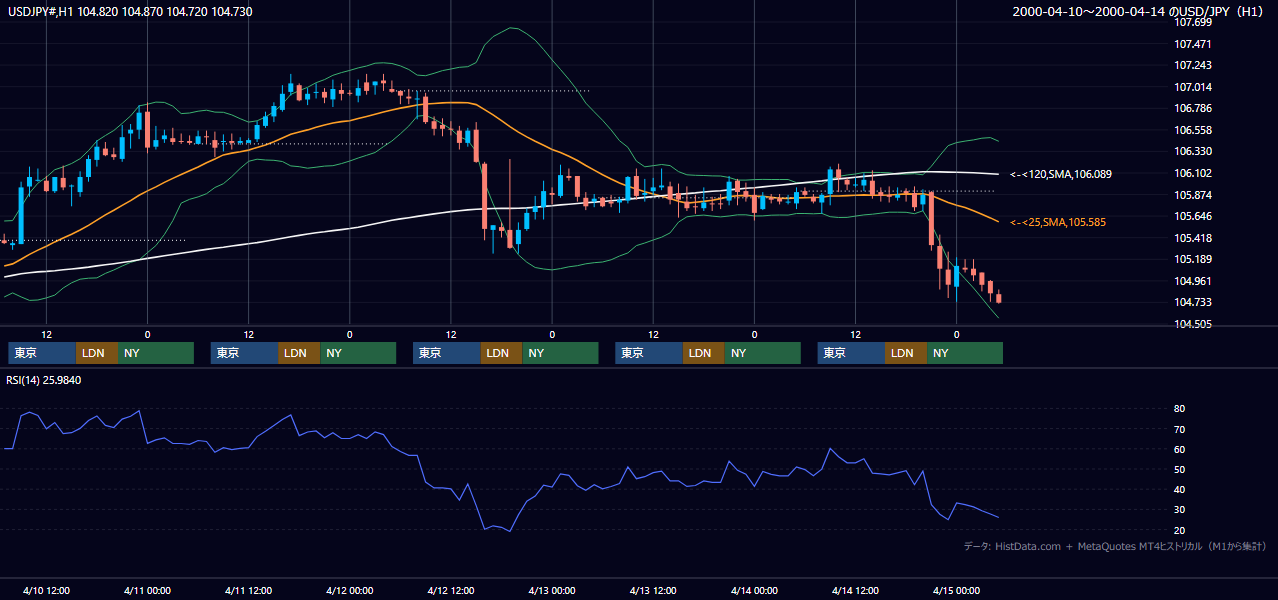Click price axis label 104.733
1278x600 pixels.
pos(1193,302)
